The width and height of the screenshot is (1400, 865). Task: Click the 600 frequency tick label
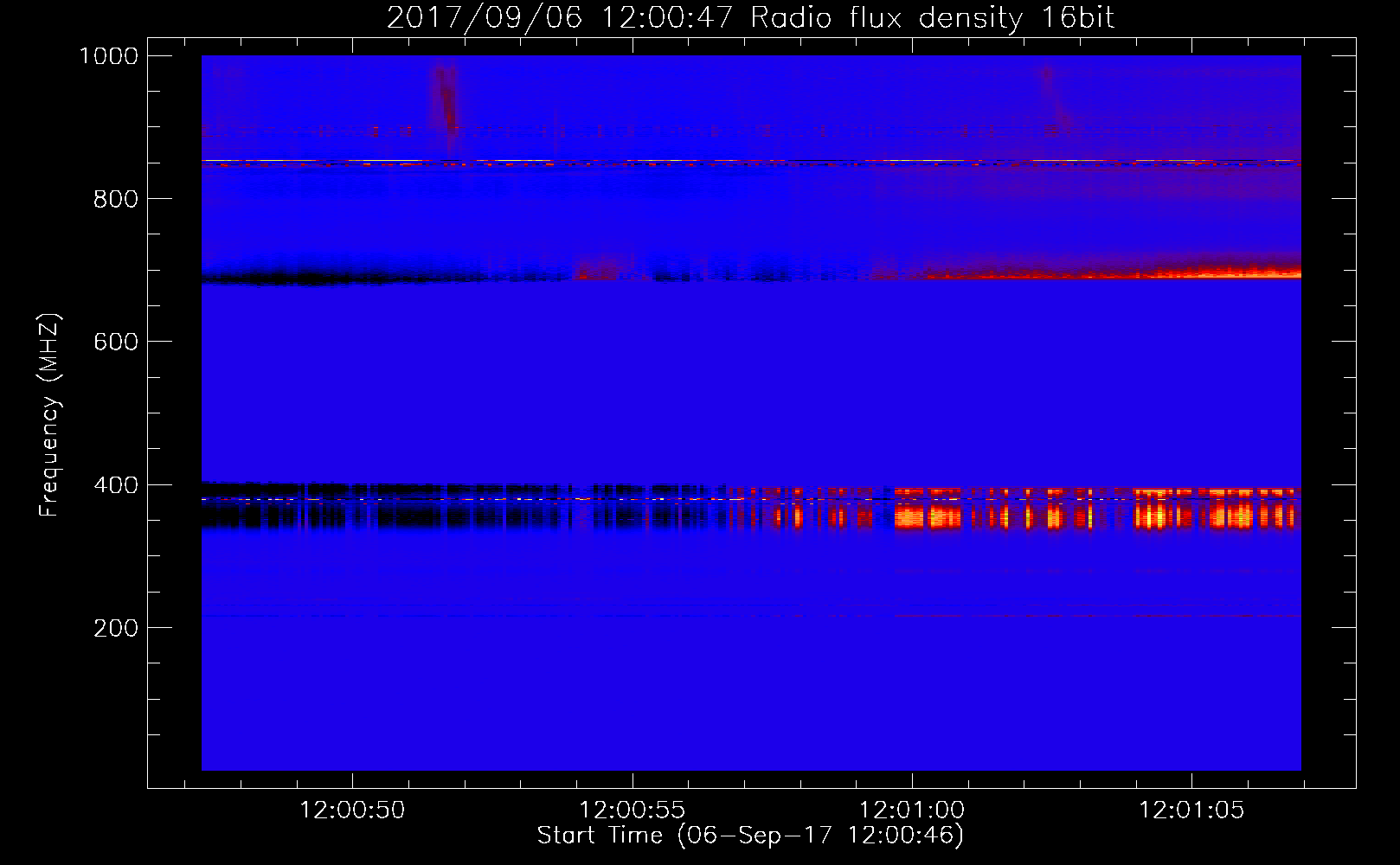pyautogui.click(x=116, y=342)
